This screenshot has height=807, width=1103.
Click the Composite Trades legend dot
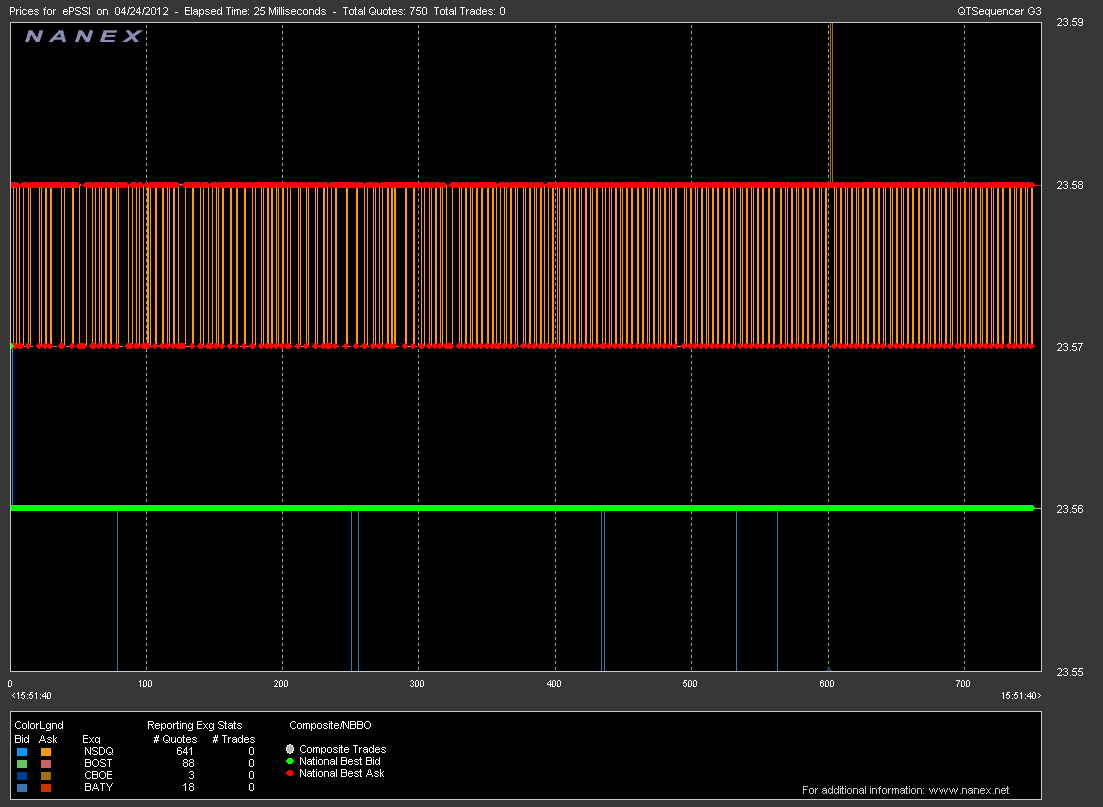tap(291, 749)
